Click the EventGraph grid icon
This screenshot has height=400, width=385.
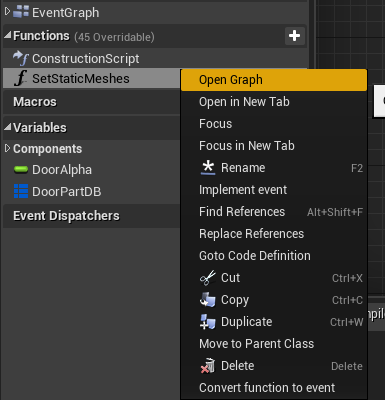[x=21, y=12]
